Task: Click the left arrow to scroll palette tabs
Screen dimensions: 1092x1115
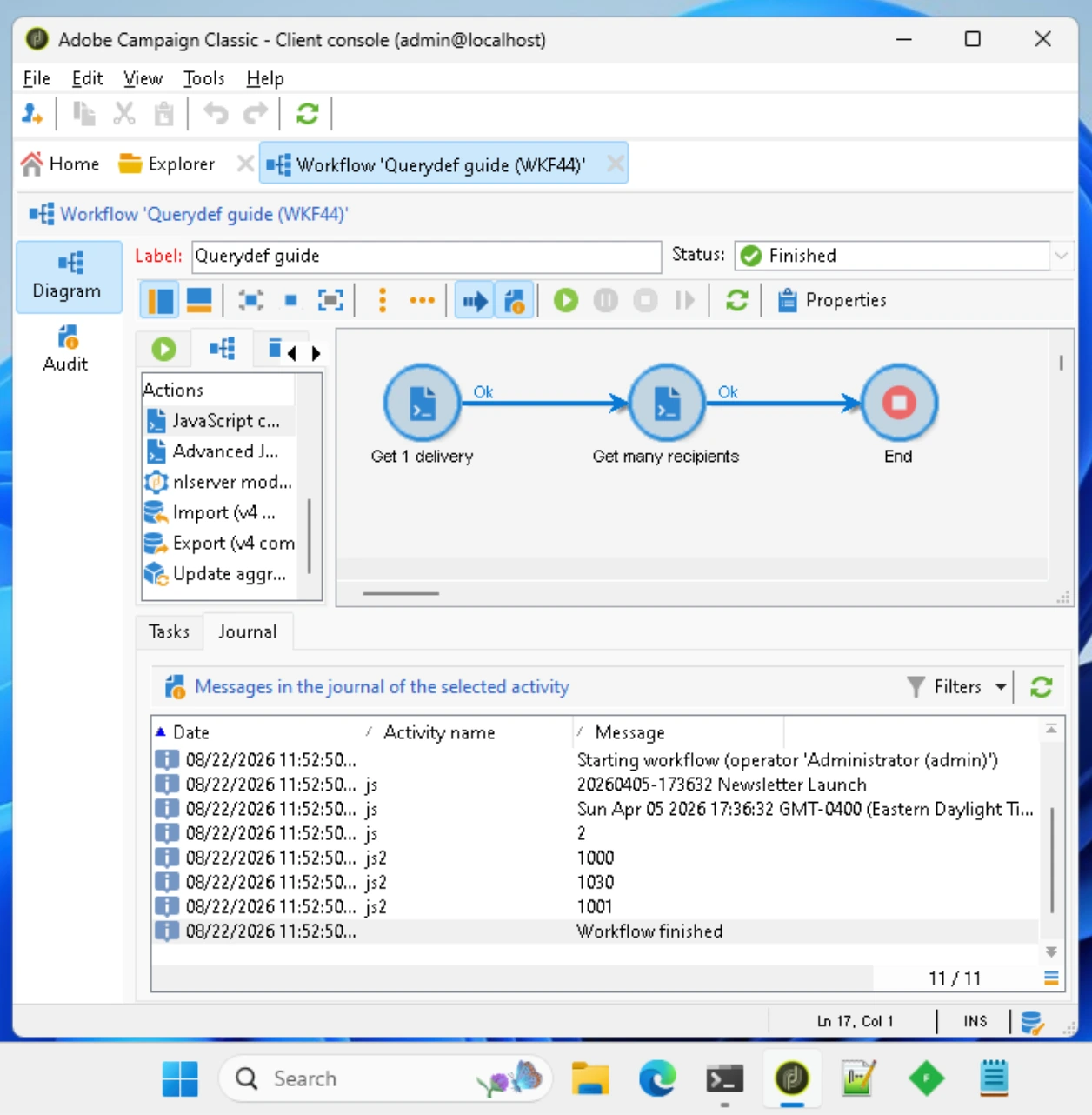Action: click(x=291, y=353)
